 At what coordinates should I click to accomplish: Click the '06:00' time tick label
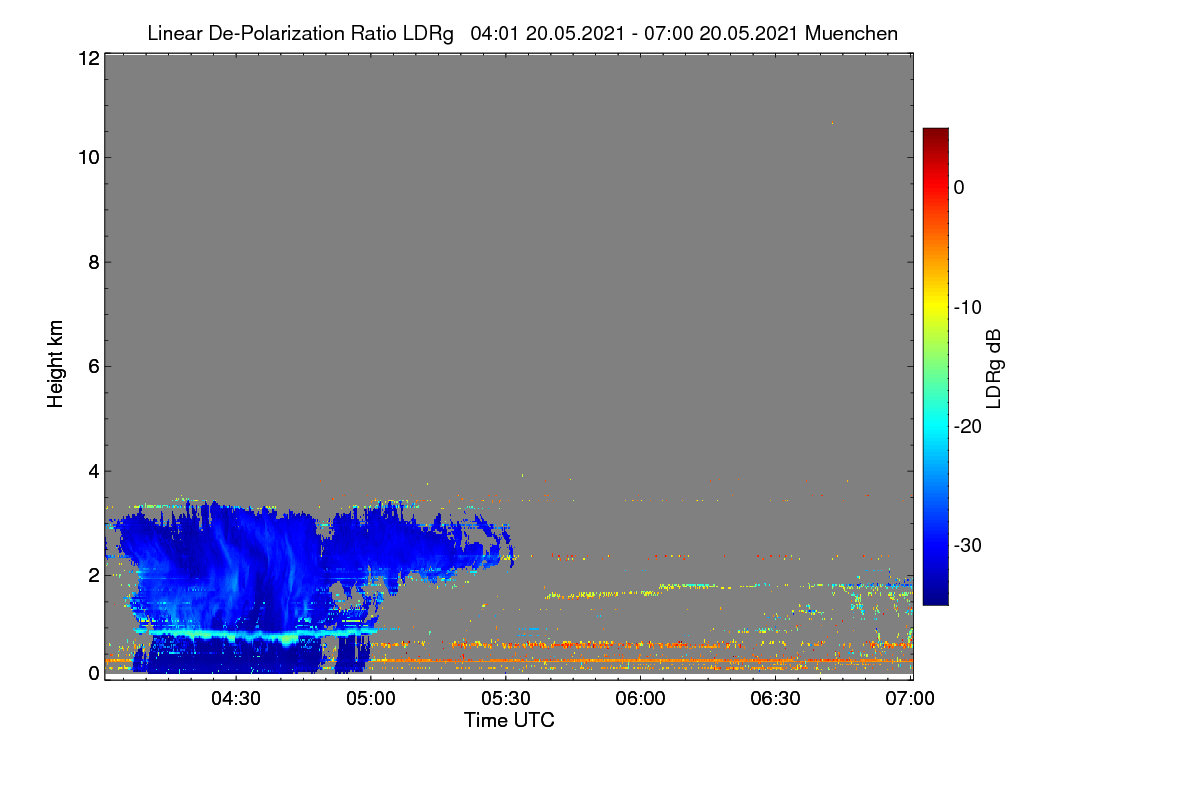[x=640, y=699]
